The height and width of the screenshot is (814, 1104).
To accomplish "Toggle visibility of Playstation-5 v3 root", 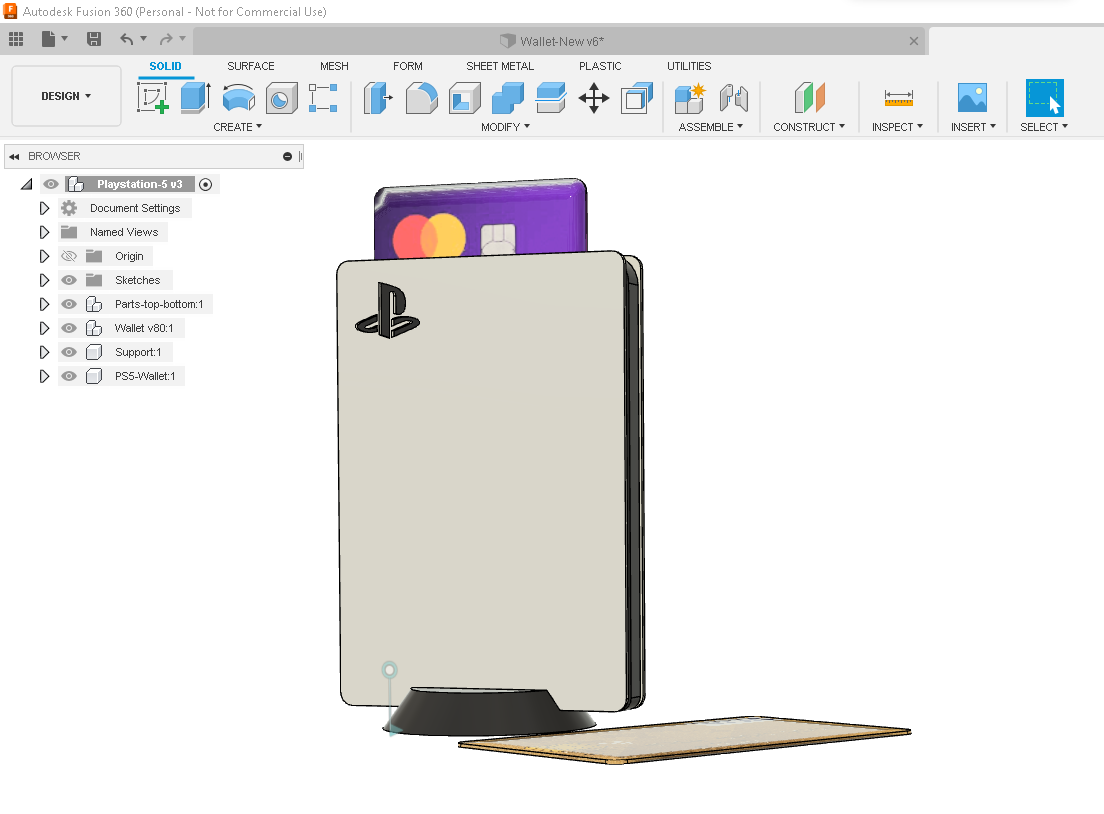I will (51, 184).
